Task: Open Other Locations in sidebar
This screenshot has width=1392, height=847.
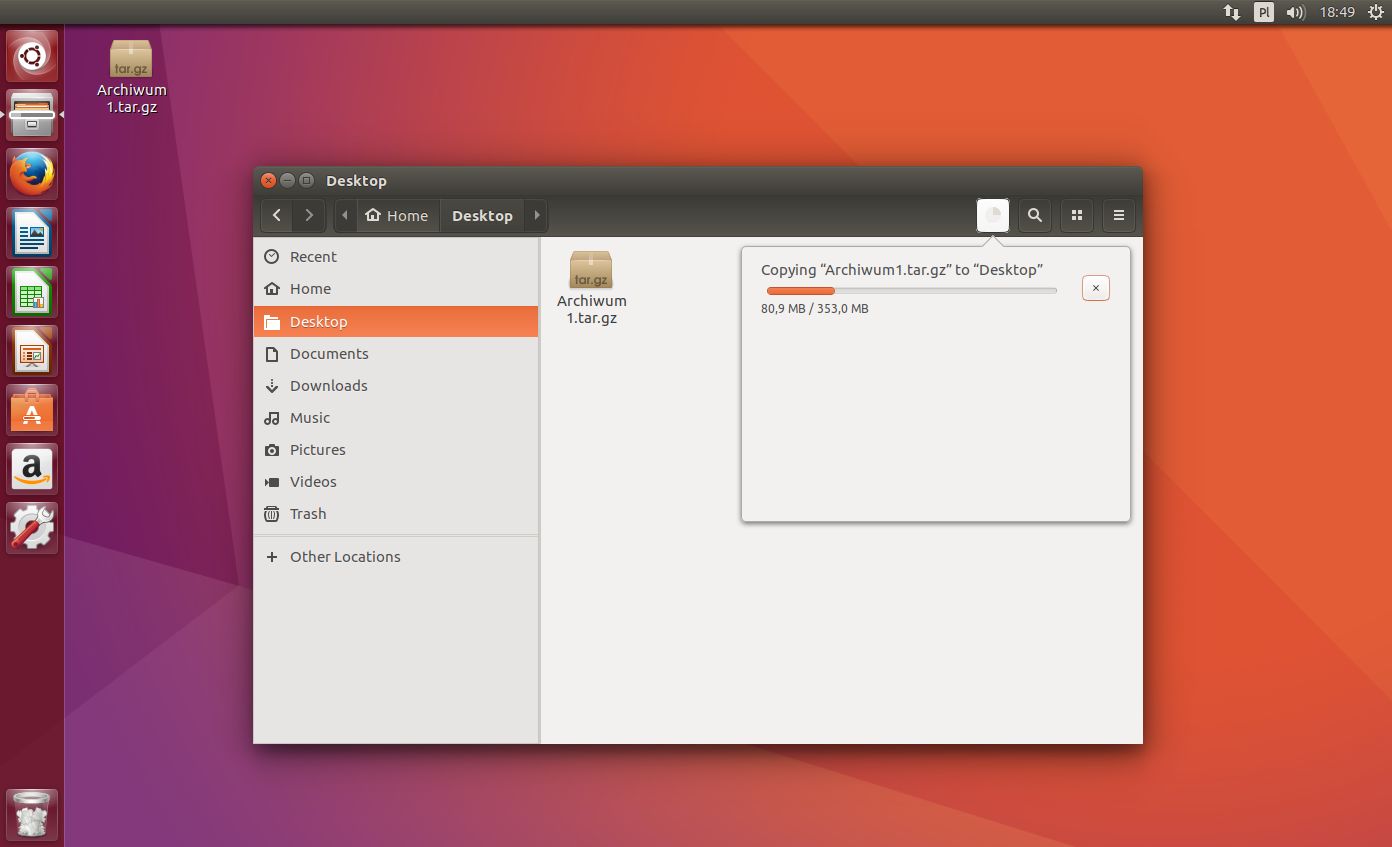Action: pos(396,557)
